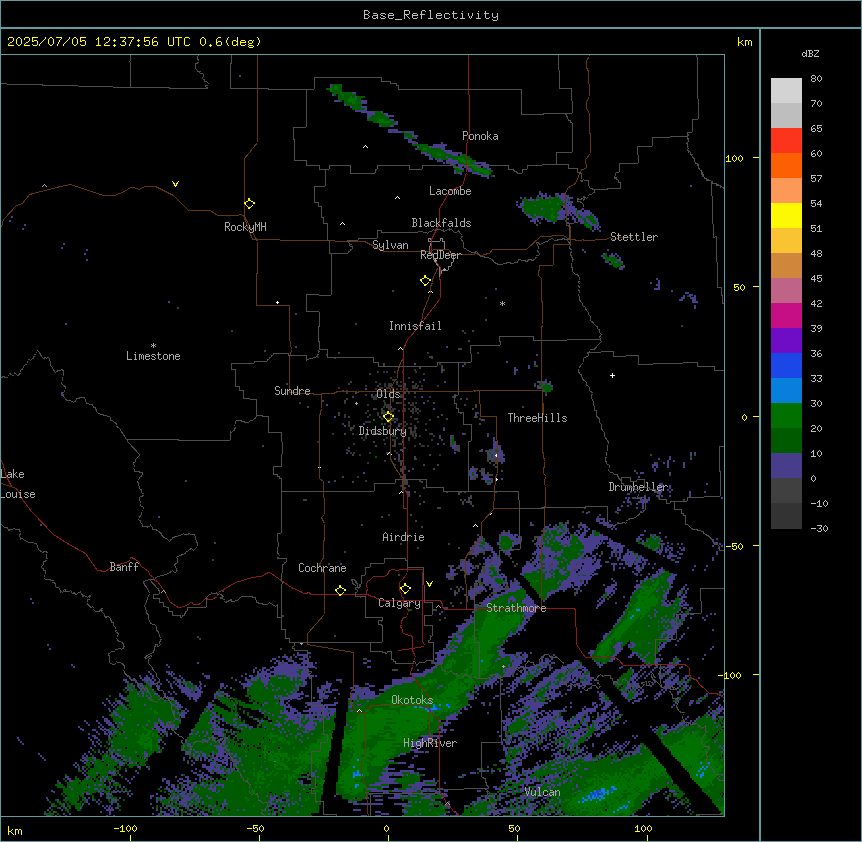The image size is (862, 842).
Task: Click the Didsbury city label
Action: pyautogui.click(x=383, y=431)
